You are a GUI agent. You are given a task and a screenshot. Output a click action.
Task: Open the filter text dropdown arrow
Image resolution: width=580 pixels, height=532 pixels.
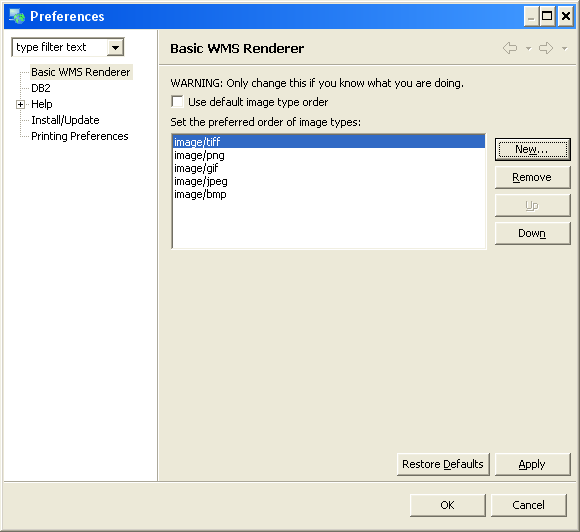pos(115,48)
